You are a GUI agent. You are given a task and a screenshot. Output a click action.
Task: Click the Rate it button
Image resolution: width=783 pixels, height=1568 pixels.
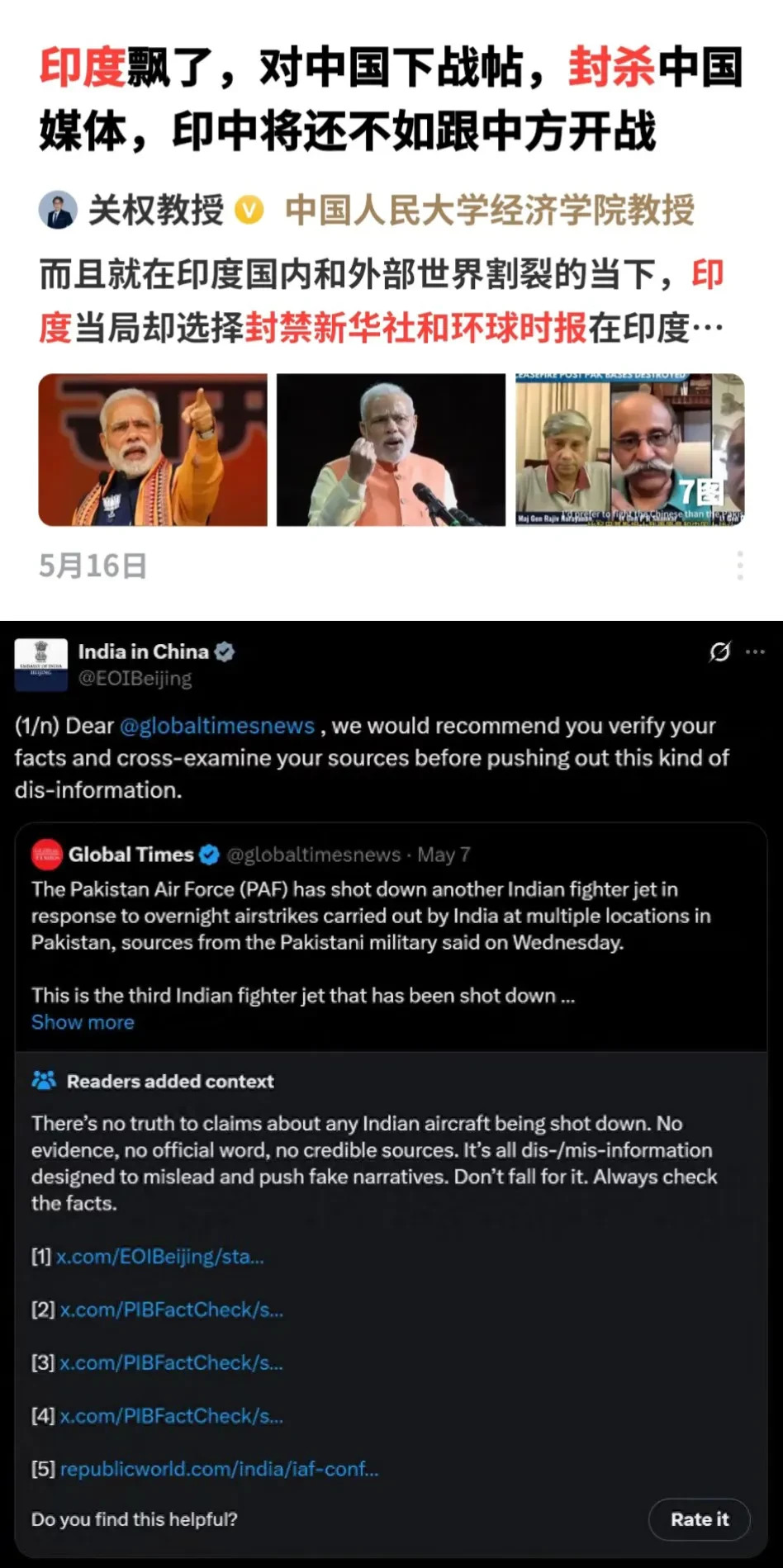[x=700, y=1519]
